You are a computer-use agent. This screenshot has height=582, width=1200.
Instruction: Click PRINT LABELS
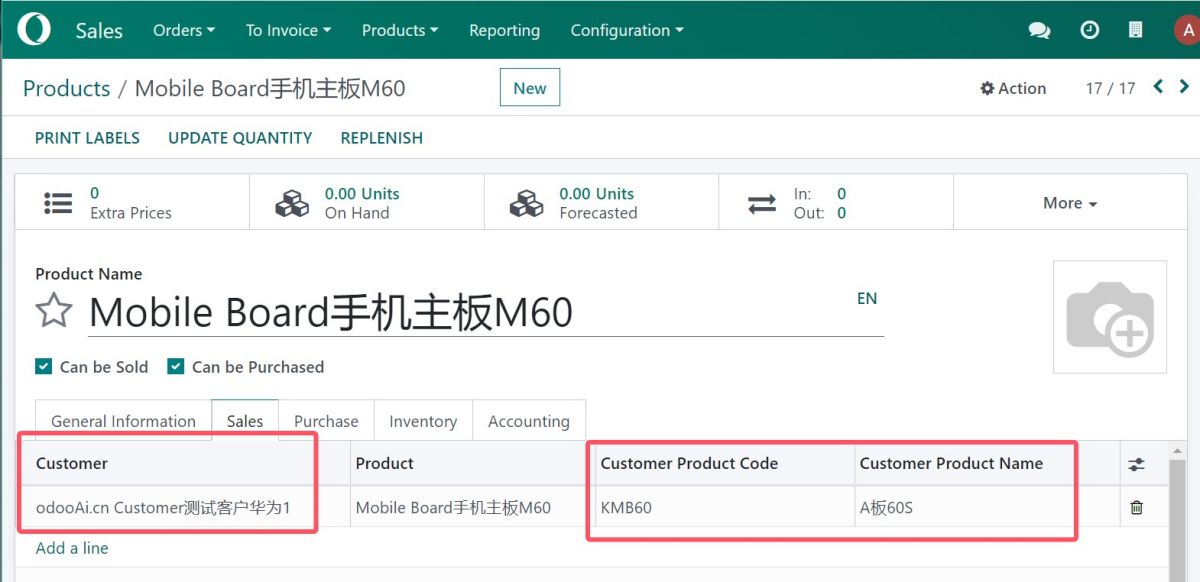point(87,138)
